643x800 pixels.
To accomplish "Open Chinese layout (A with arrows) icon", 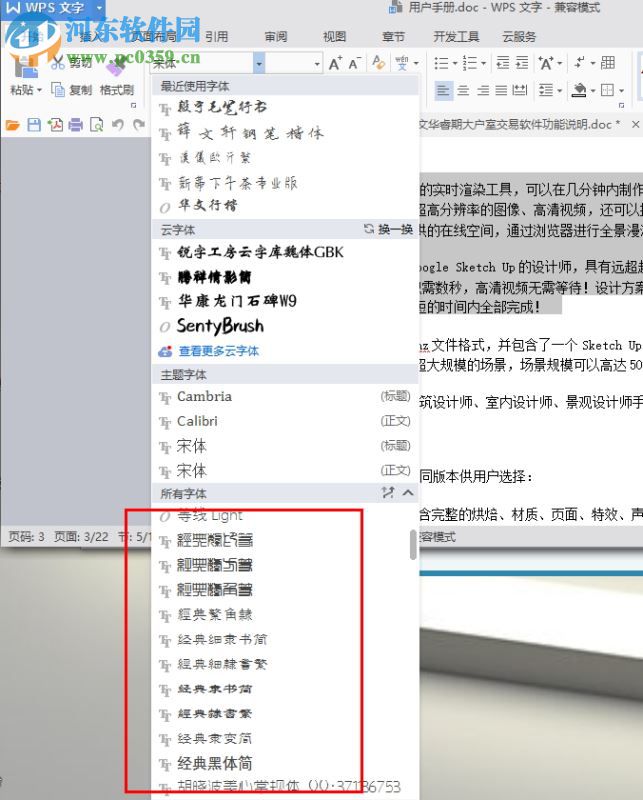I will point(546,63).
